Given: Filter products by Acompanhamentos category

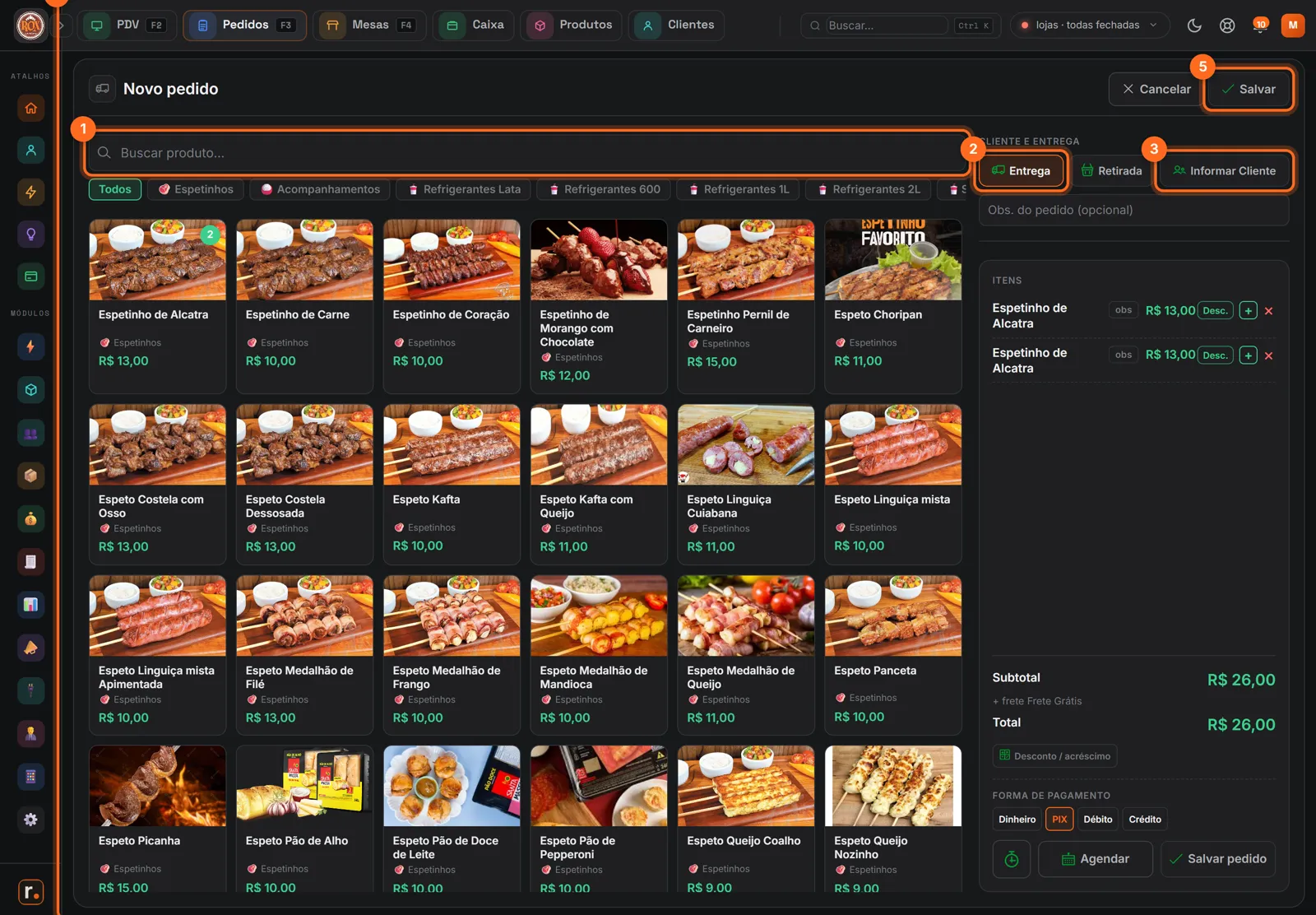Looking at the screenshot, I should (320, 190).
